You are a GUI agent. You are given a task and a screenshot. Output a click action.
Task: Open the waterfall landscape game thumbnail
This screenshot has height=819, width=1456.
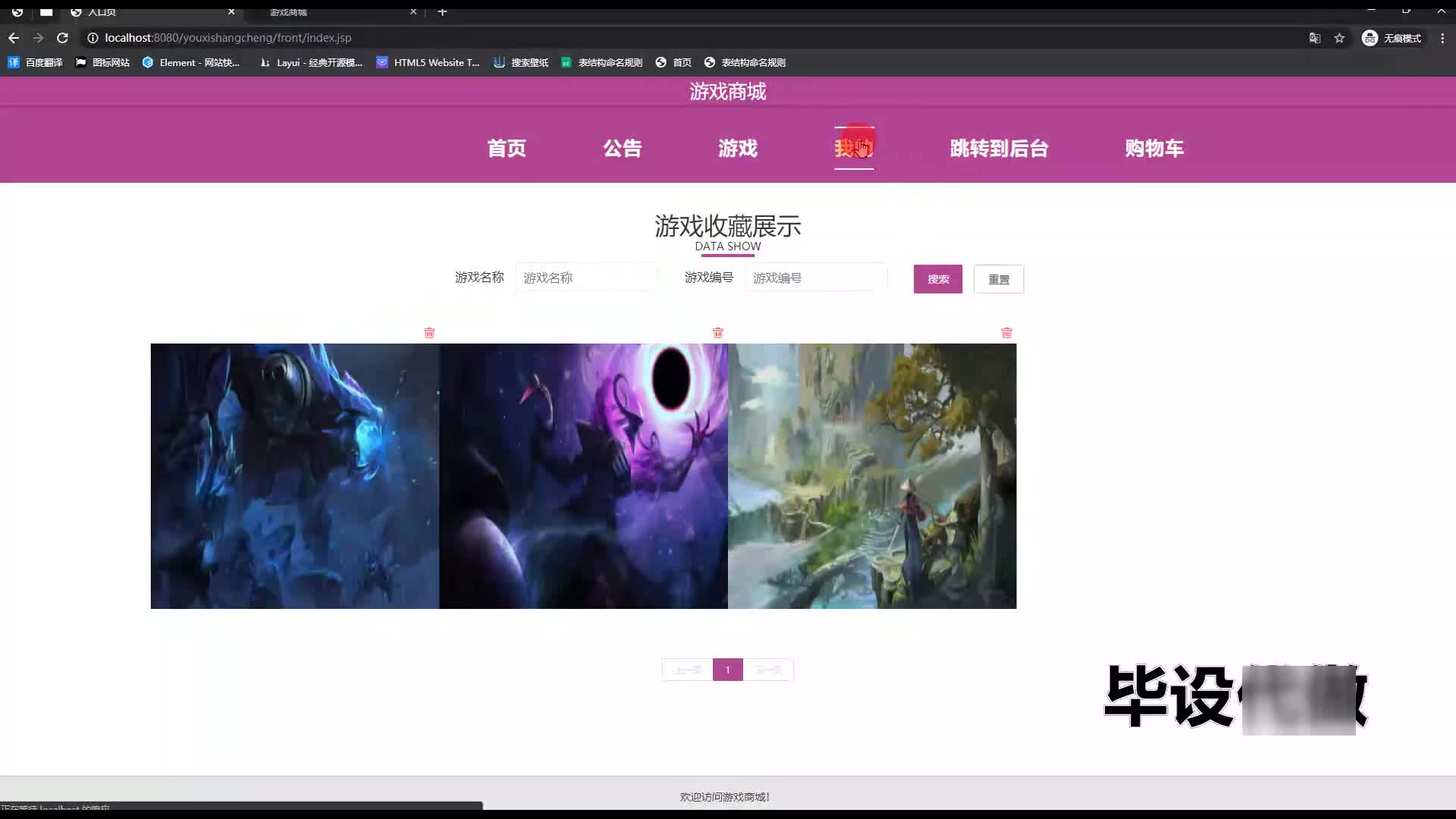click(872, 476)
